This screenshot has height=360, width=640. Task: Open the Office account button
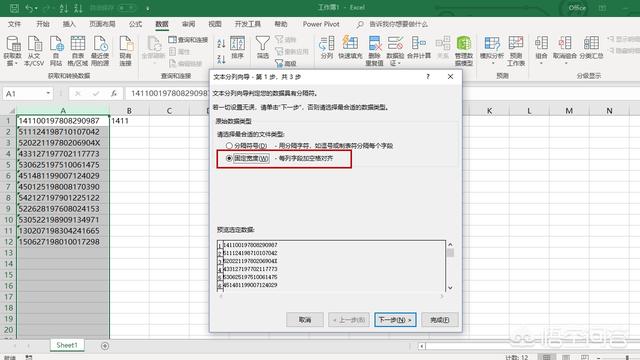click(577, 8)
